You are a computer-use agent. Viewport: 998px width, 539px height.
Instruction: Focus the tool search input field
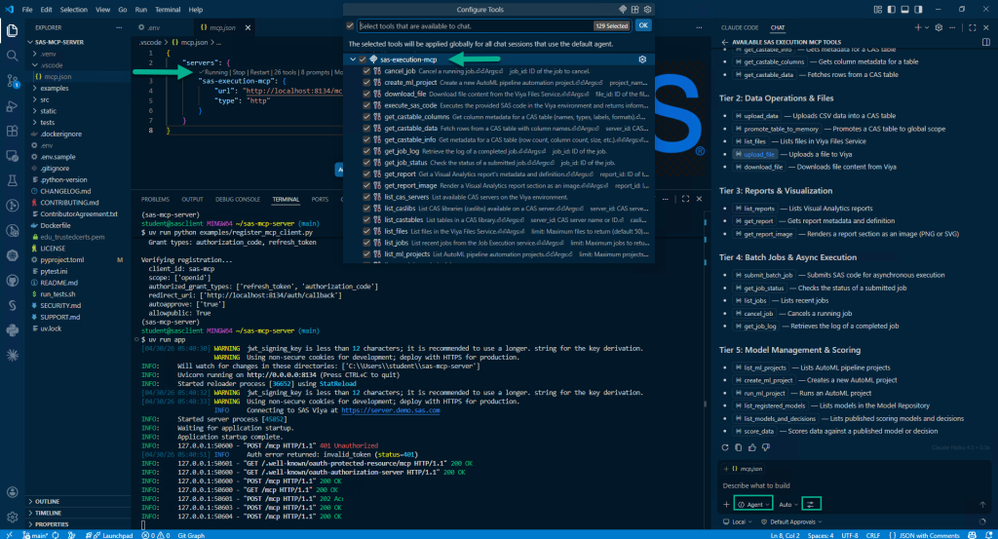point(474,26)
